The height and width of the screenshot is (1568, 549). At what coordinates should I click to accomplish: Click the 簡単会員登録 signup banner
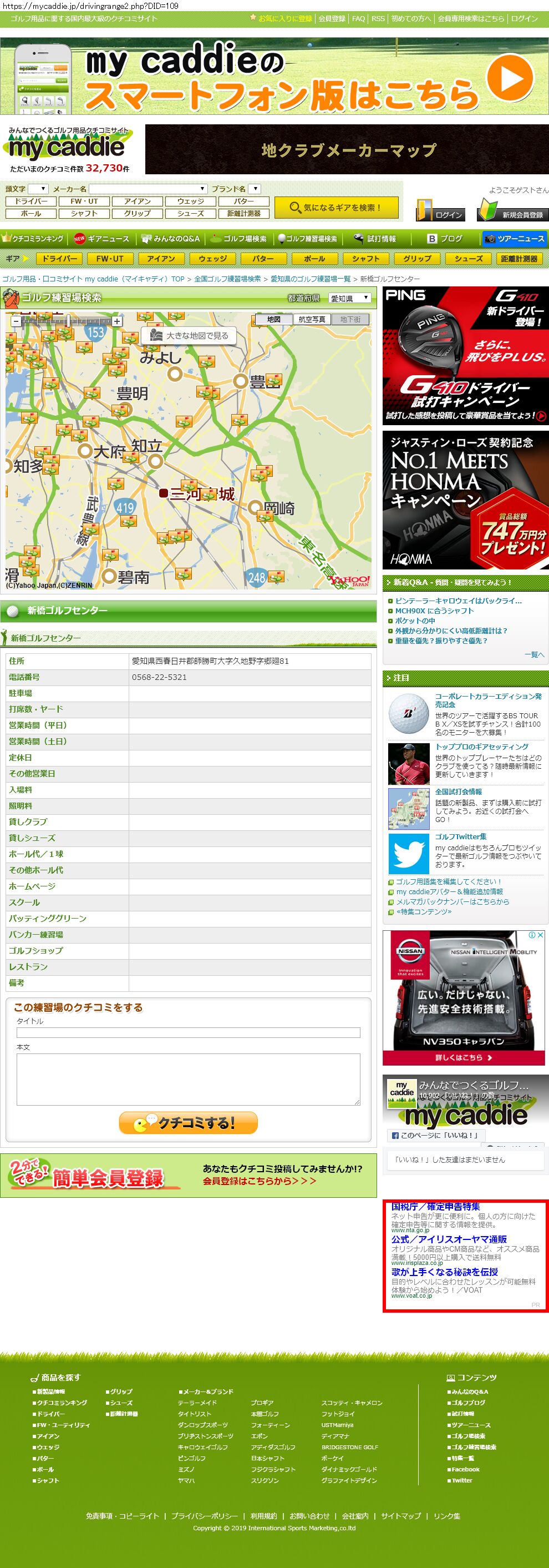click(189, 1176)
